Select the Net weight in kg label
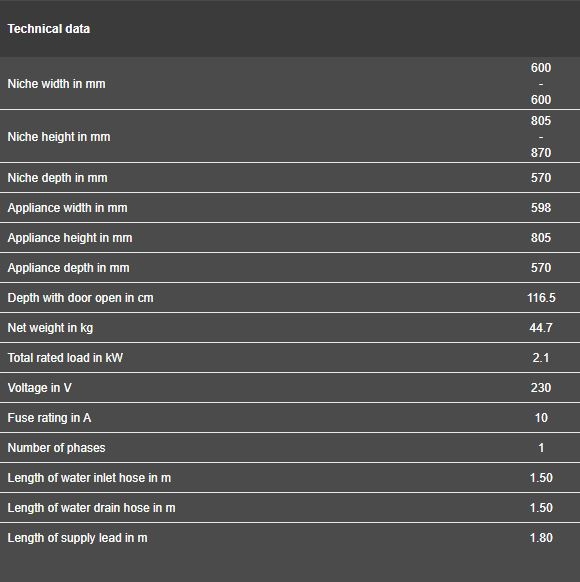The width and height of the screenshot is (580, 582). pos(50,328)
